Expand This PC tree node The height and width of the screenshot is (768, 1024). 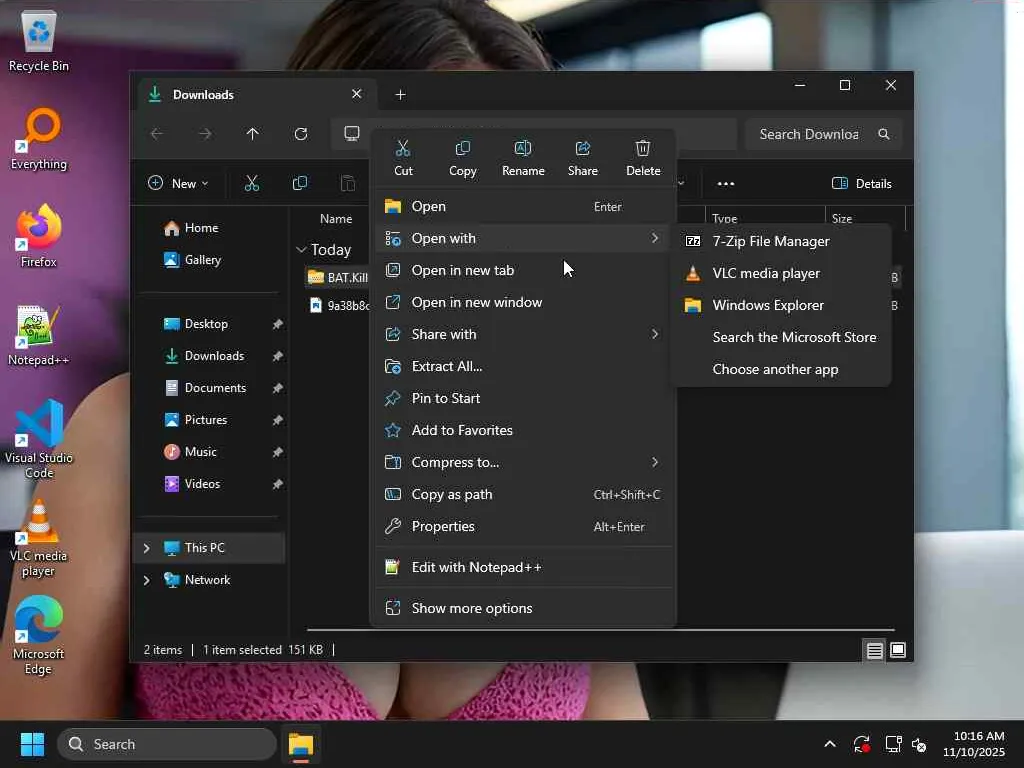(146, 548)
